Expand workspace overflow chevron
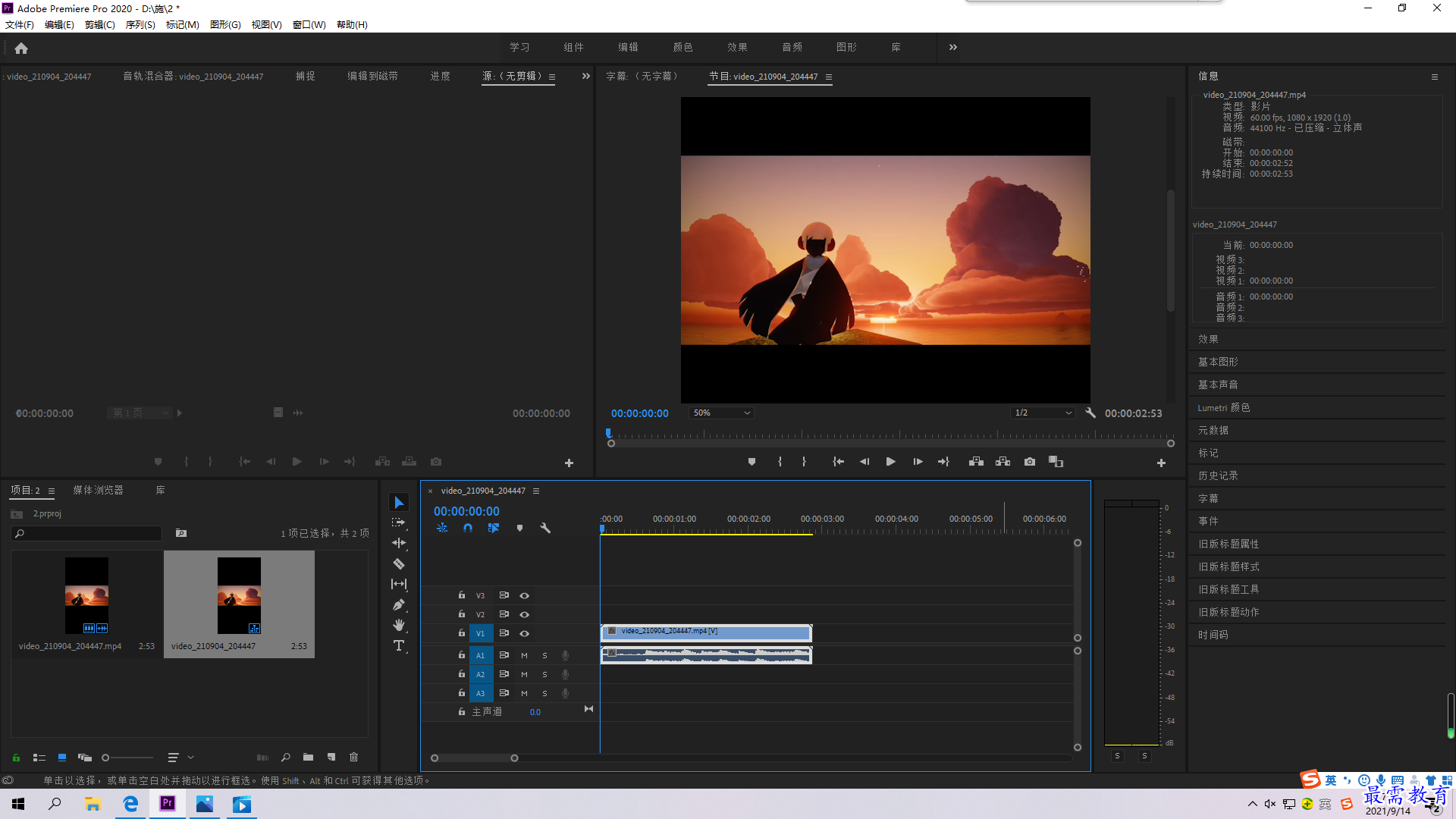The height and width of the screenshot is (819, 1456). 953,47
